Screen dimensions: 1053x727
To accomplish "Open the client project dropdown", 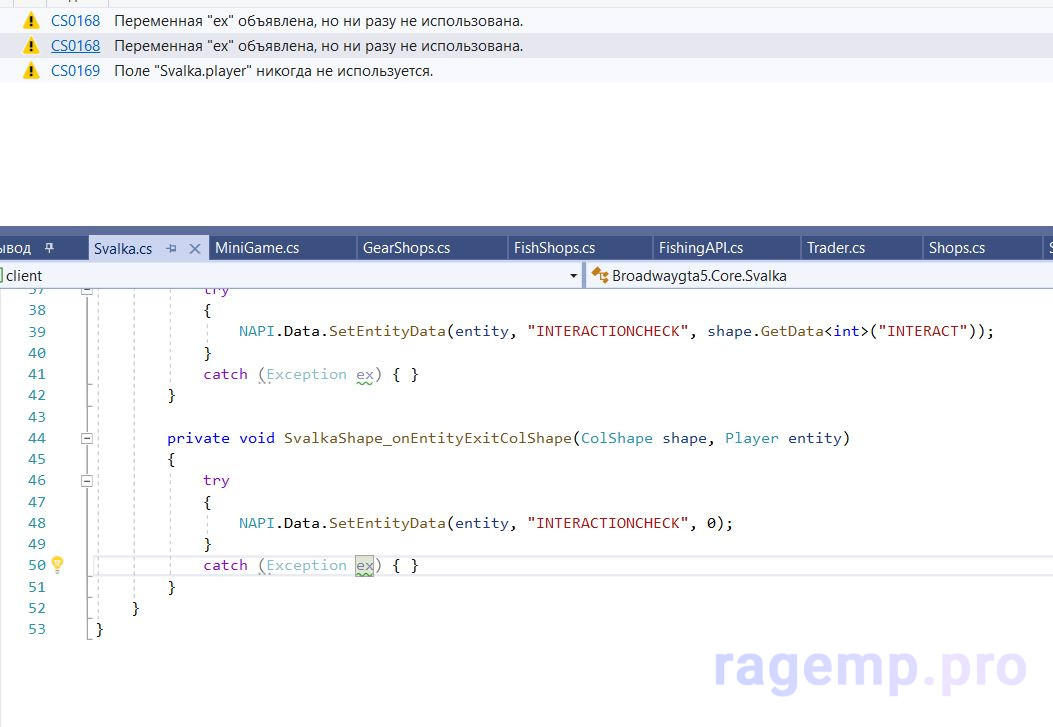I will (573, 275).
